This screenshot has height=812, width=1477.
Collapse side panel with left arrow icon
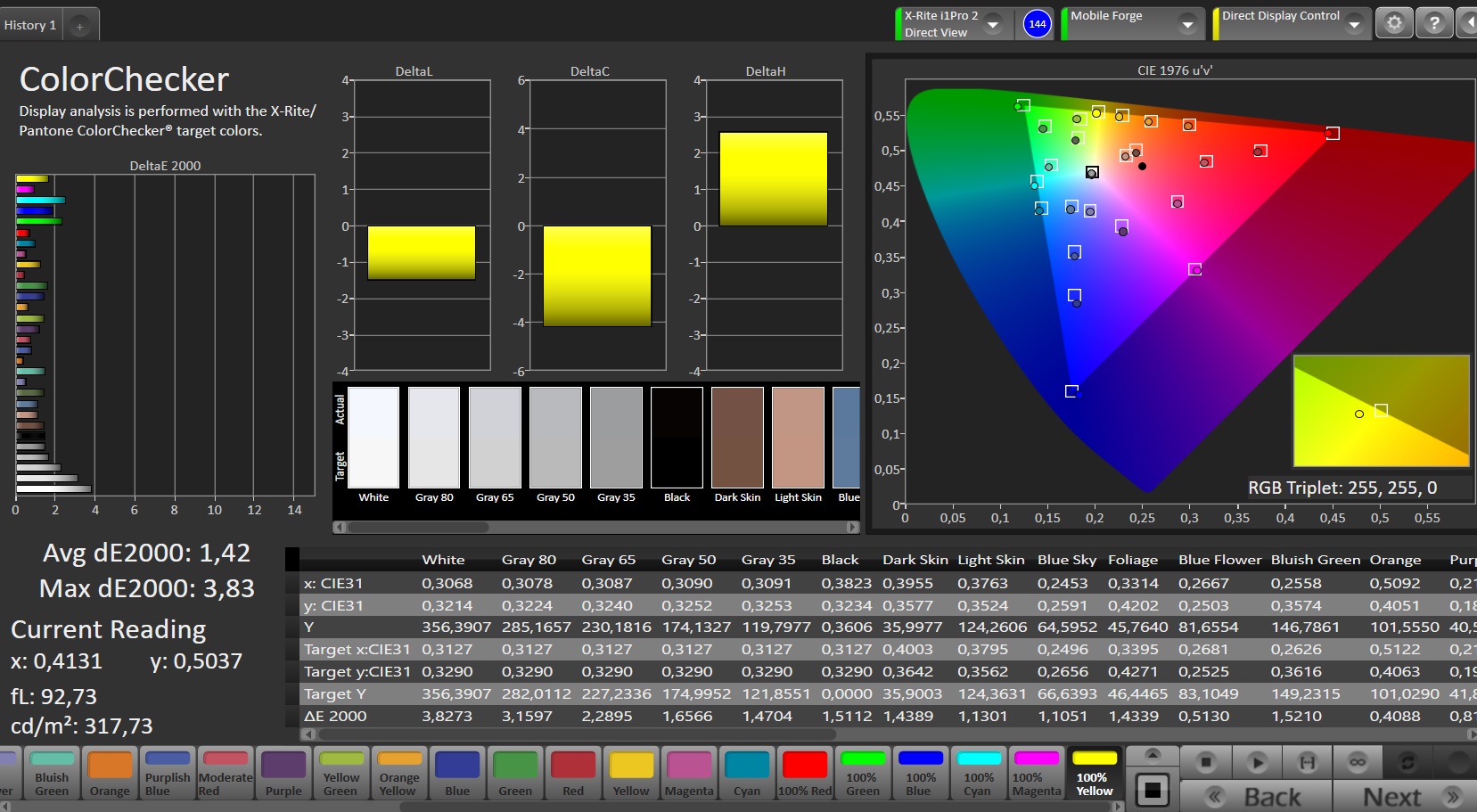(x=1468, y=23)
